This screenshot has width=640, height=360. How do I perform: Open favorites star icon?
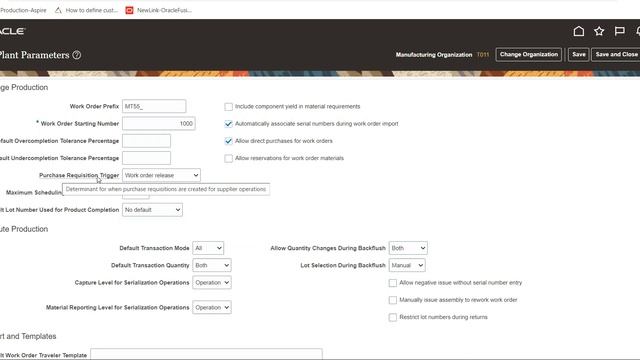(599, 31)
